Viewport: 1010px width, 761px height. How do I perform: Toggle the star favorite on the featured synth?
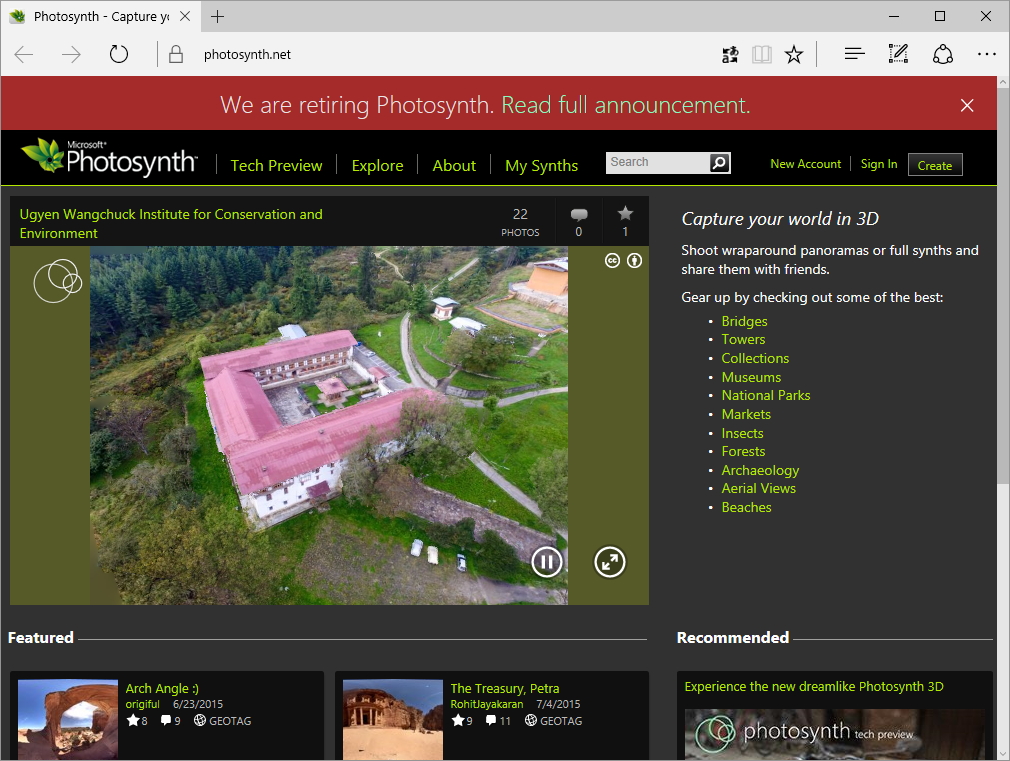point(625,213)
